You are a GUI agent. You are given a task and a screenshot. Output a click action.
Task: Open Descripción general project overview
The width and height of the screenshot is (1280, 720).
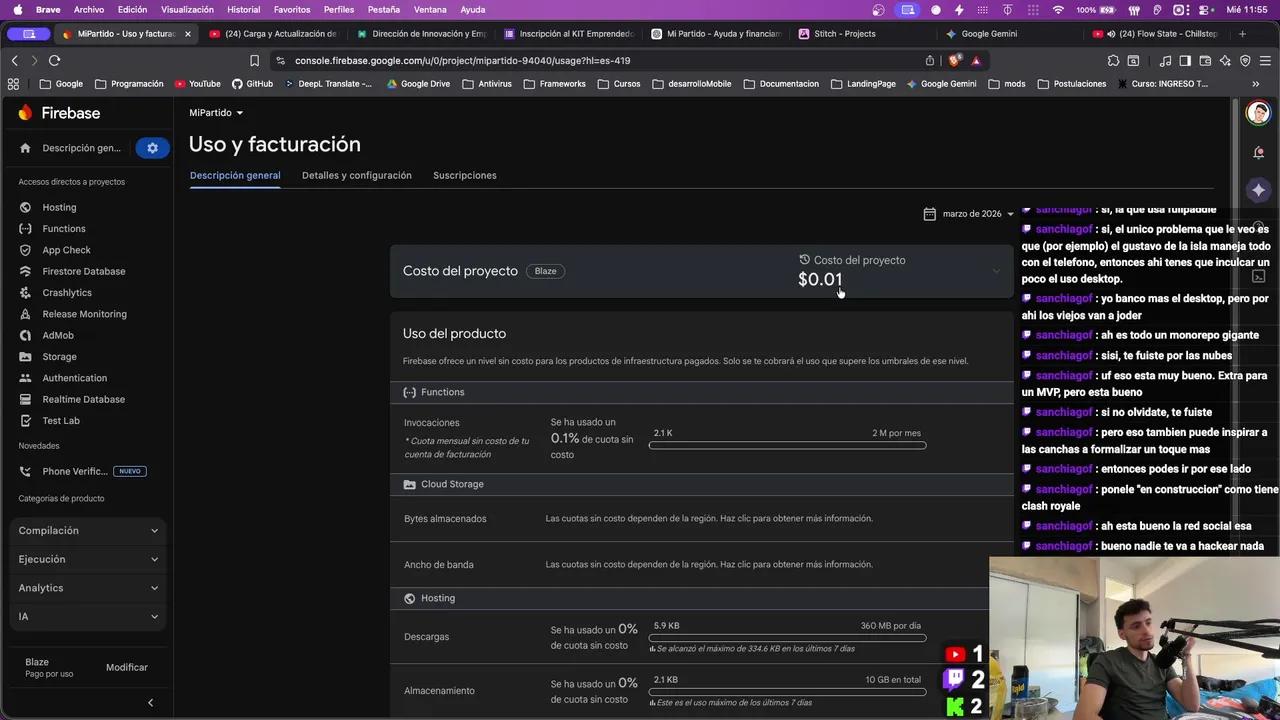coord(82,148)
